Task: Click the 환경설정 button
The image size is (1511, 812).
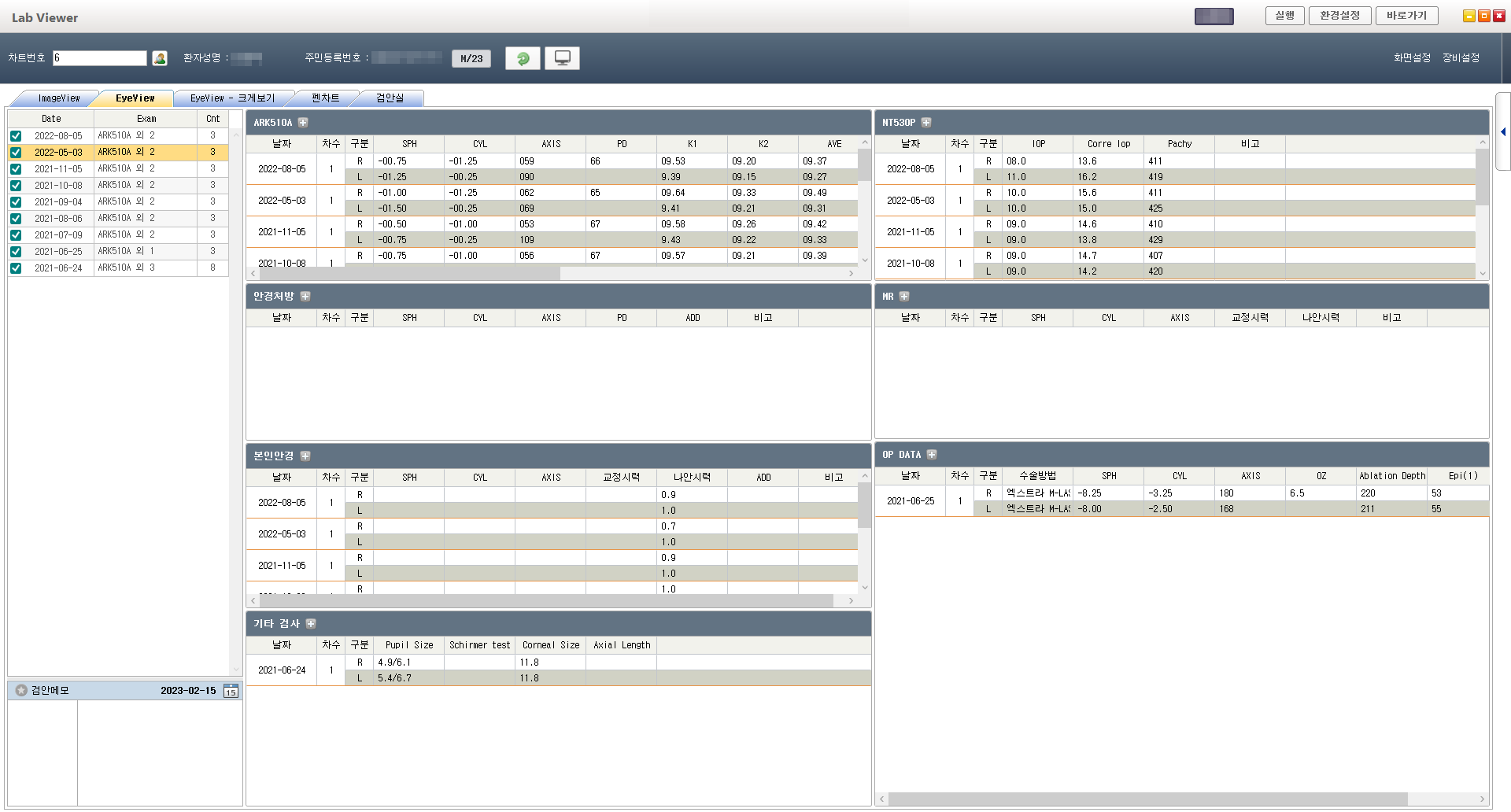Action: point(1339,16)
